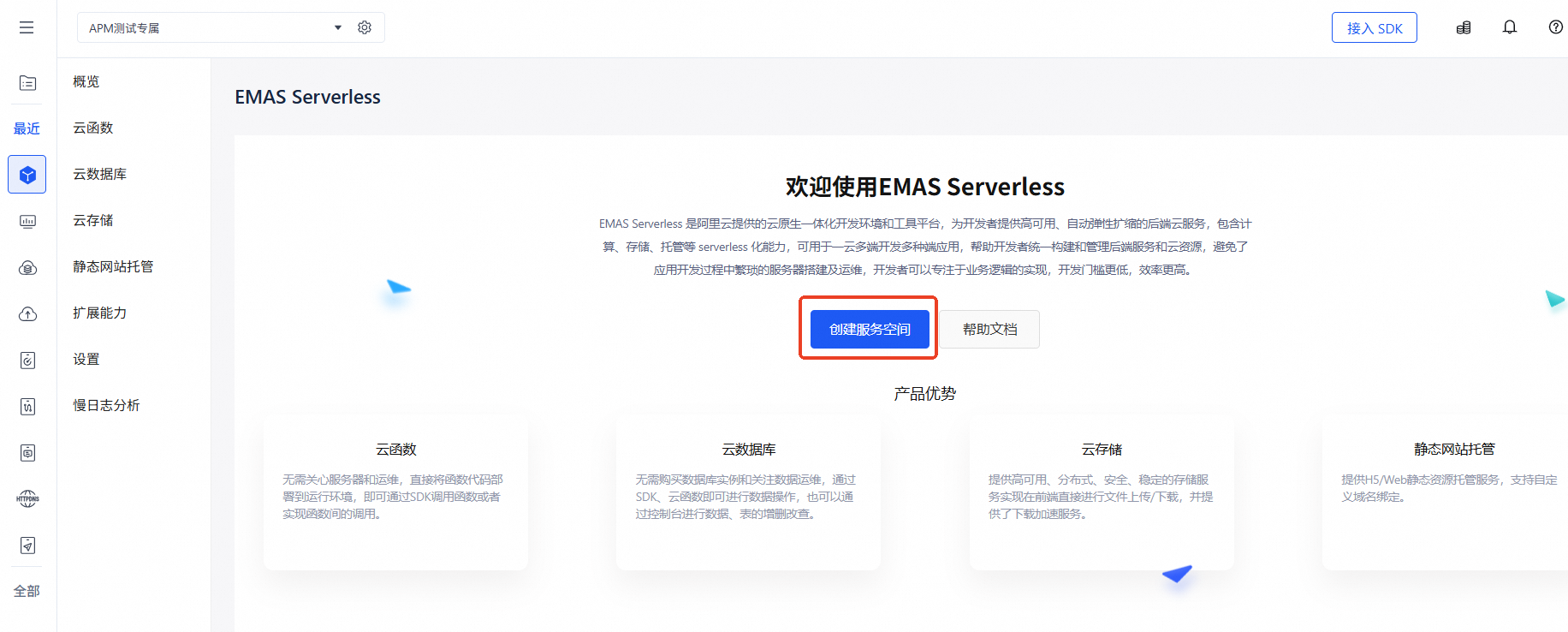Click the EMAS Serverless page title
The image size is (1568, 632).
tap(308, 97)
